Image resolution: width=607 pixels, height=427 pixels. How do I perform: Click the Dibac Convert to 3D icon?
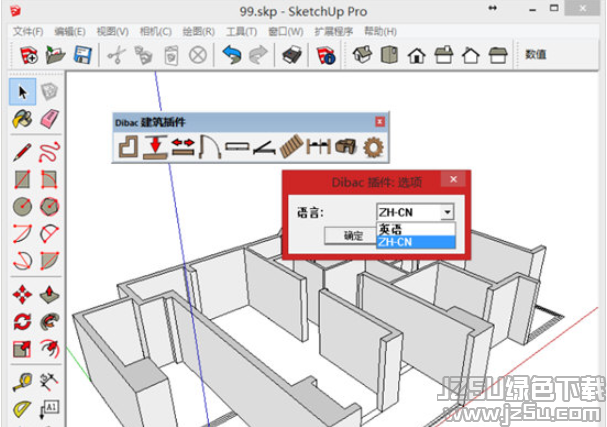[346, 147]
